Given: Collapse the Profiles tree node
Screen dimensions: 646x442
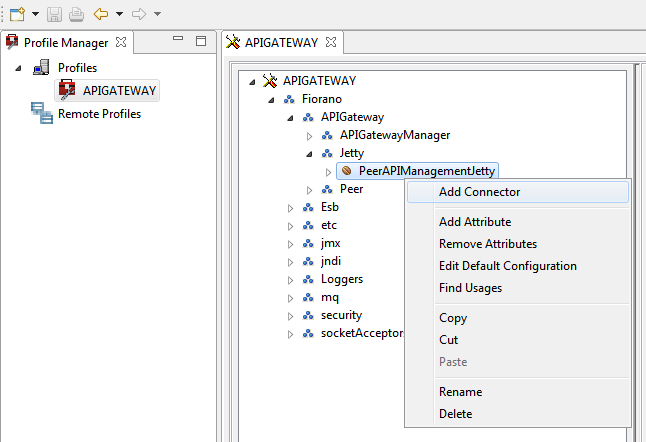Looking at the screenshot, I should click(x=18, y=68).
